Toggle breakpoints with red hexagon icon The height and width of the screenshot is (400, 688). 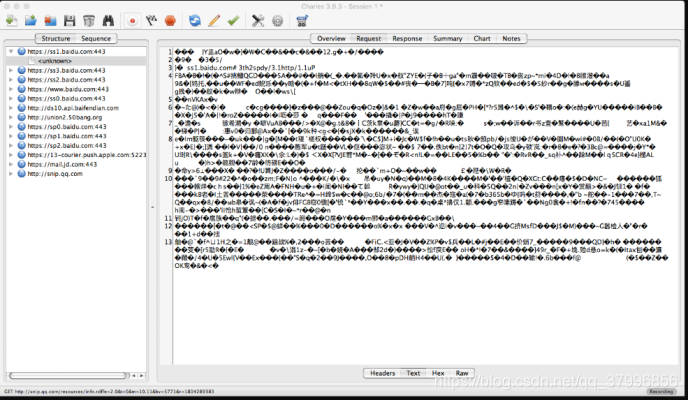170,21
